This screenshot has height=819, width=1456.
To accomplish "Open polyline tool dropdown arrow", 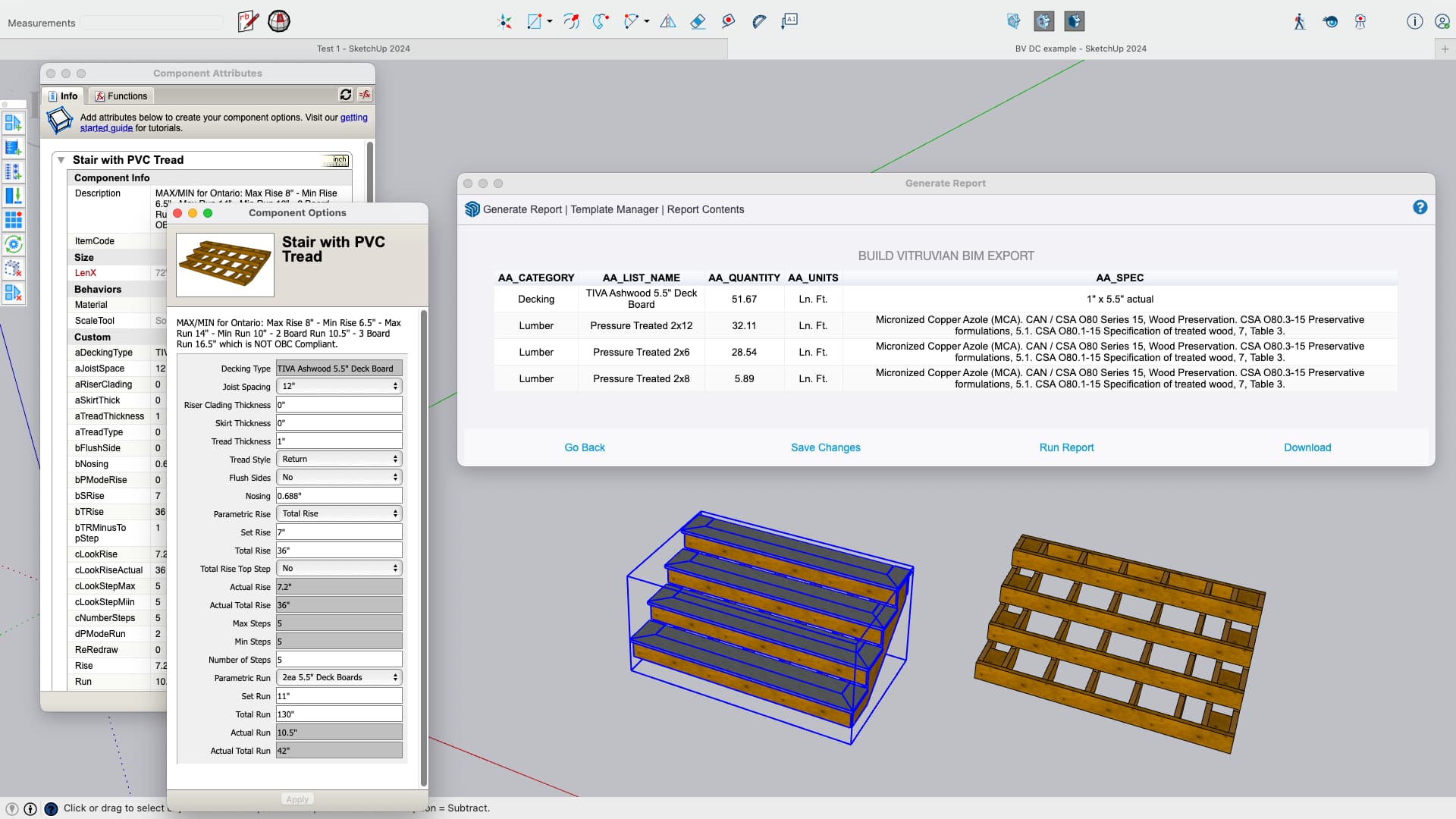I will [x=646, y=22].
